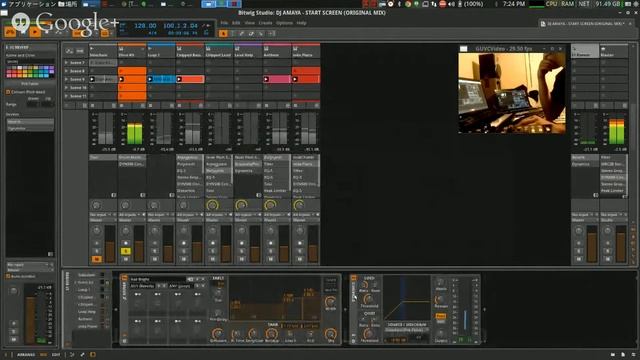Click the 128.00 tempo field
The height and width of the screenshot is (360, 640).
click(x=145, y=25)
